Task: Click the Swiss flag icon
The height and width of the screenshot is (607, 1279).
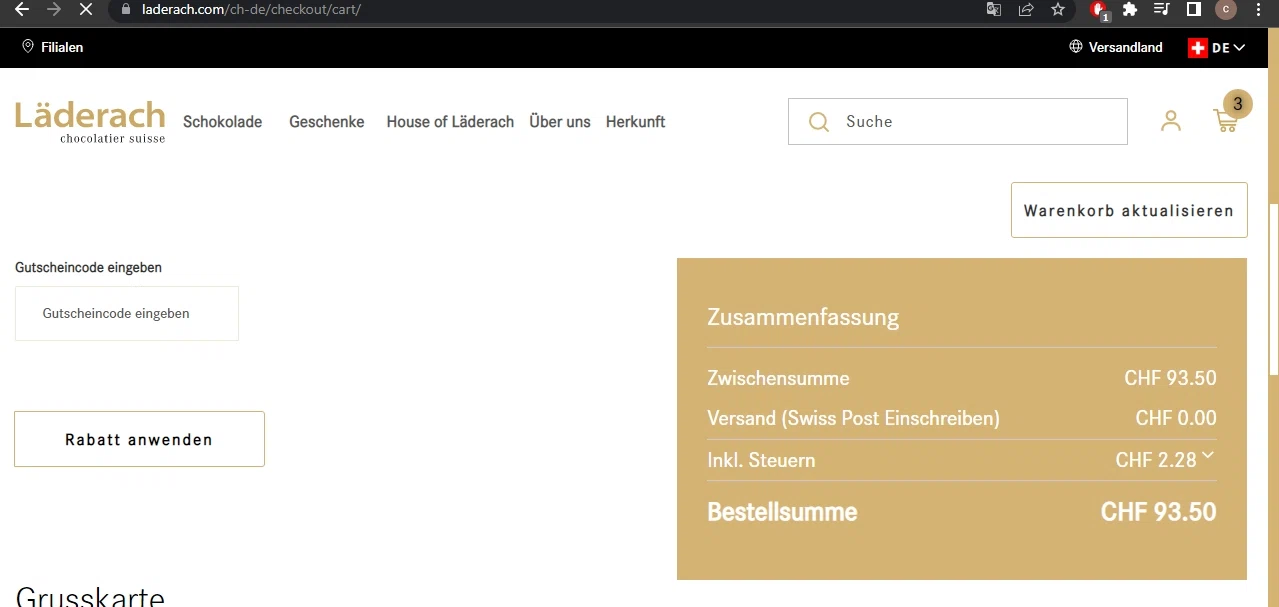Action: point(1198,47)
